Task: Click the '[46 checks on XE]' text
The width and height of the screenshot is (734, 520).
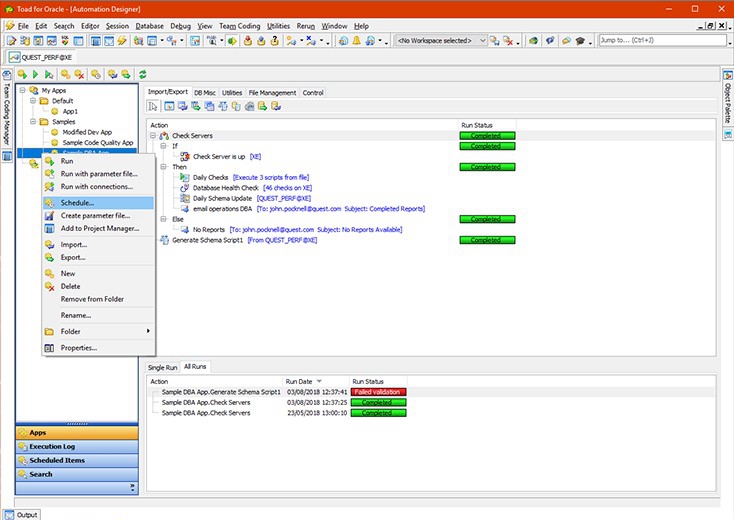Action: pyautogui.click(x=287, y=188)
